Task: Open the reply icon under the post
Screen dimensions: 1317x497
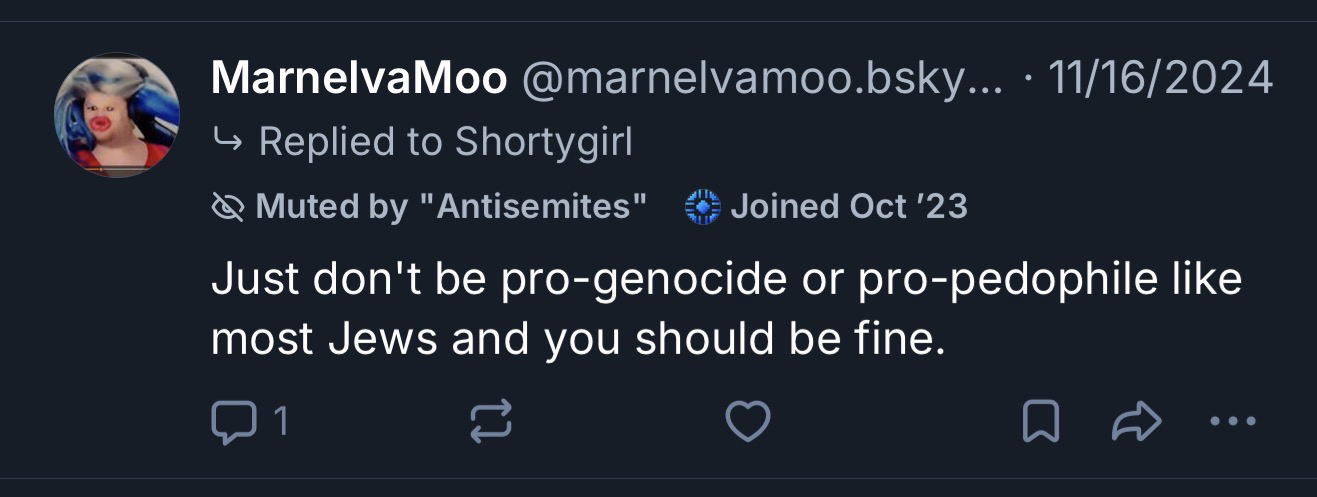Action: click(x=233, y=422)
